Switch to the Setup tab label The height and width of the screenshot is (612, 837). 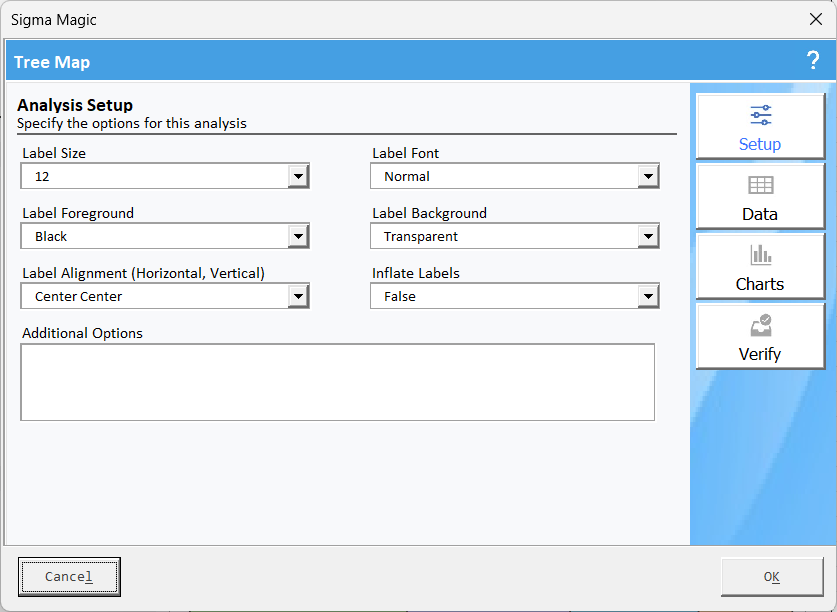[760, 144]
